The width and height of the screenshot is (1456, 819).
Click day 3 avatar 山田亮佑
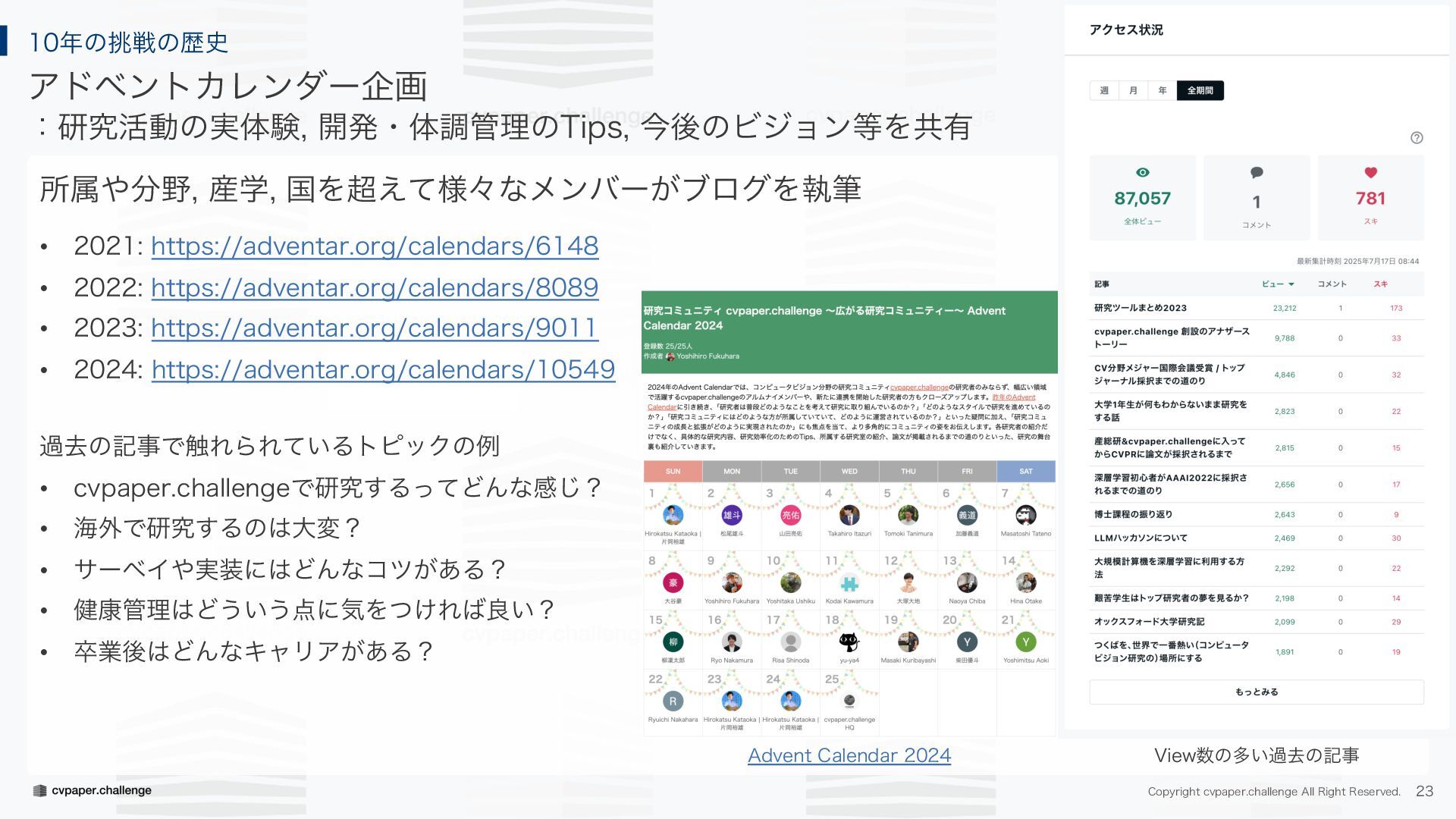point(790,515)
